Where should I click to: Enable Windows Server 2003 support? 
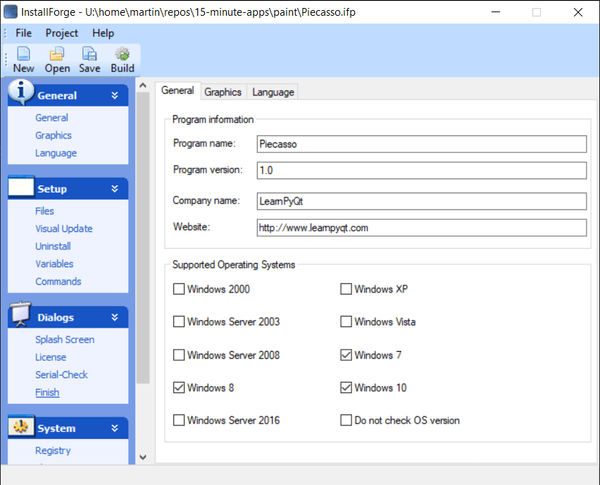179,322
